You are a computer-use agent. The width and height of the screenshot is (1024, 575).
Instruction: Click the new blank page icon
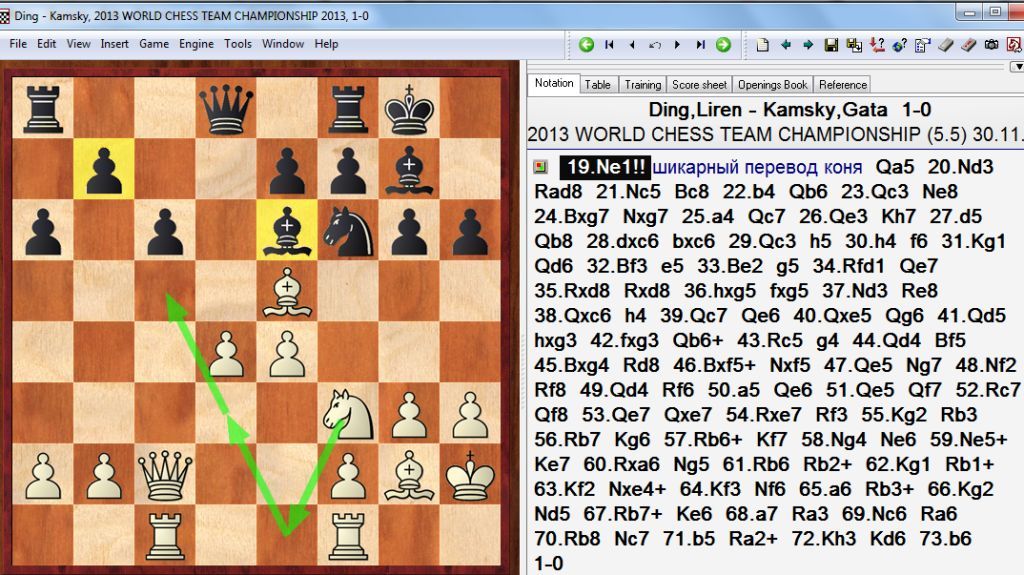pos(762,44)
